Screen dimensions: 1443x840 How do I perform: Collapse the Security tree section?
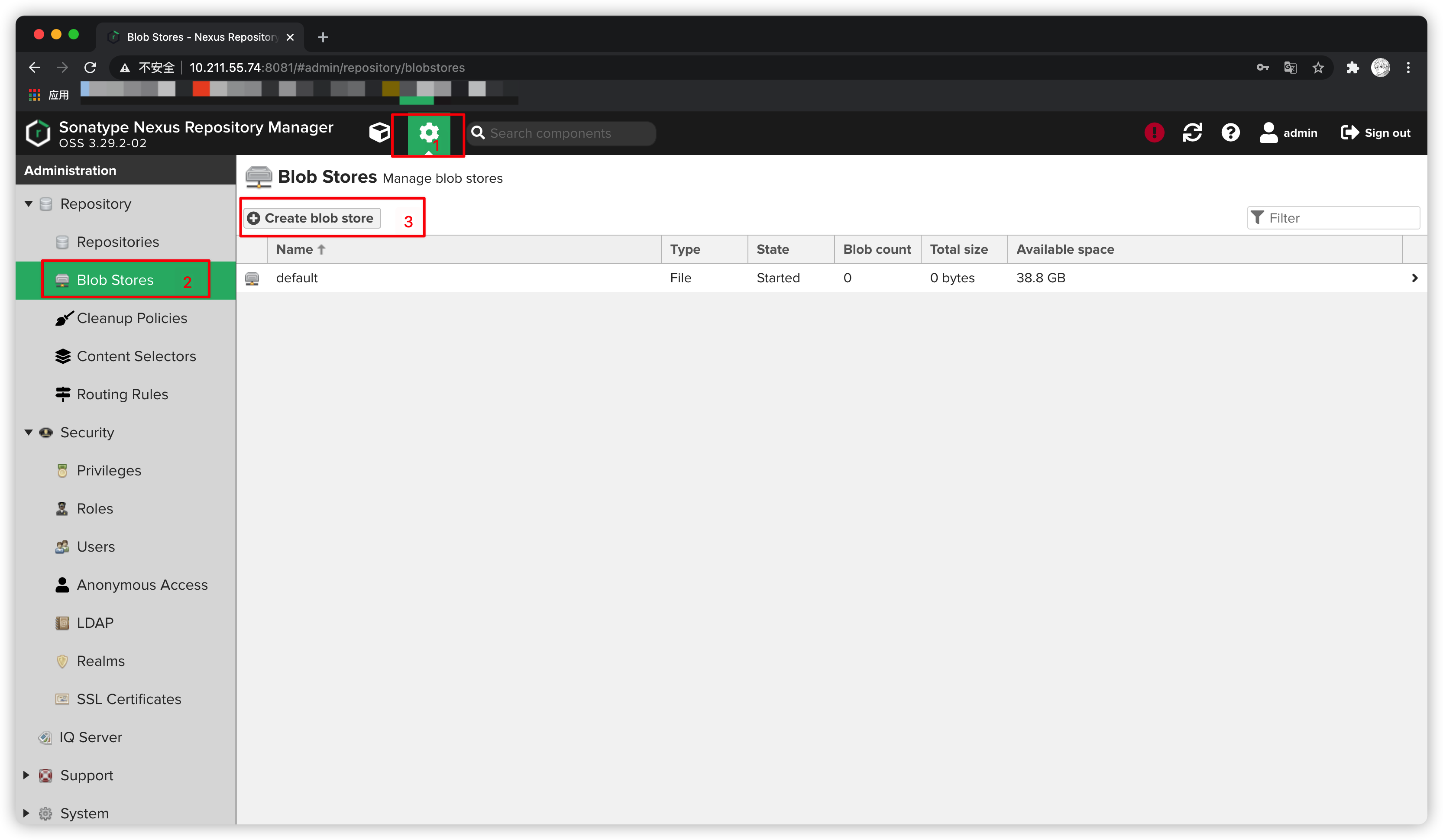click(x=28, y=432)
